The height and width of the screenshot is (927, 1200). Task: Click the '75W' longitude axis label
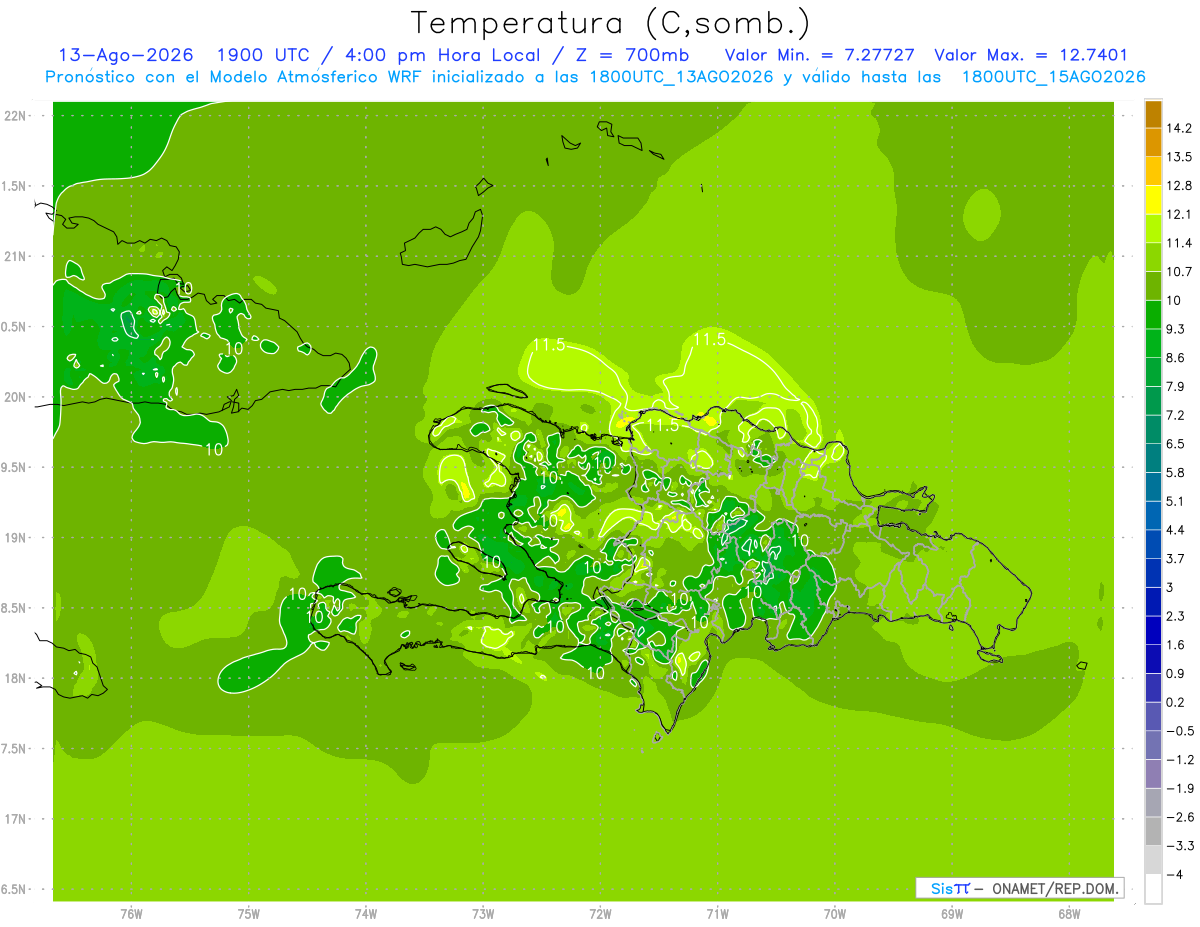[x=249, y=915]
